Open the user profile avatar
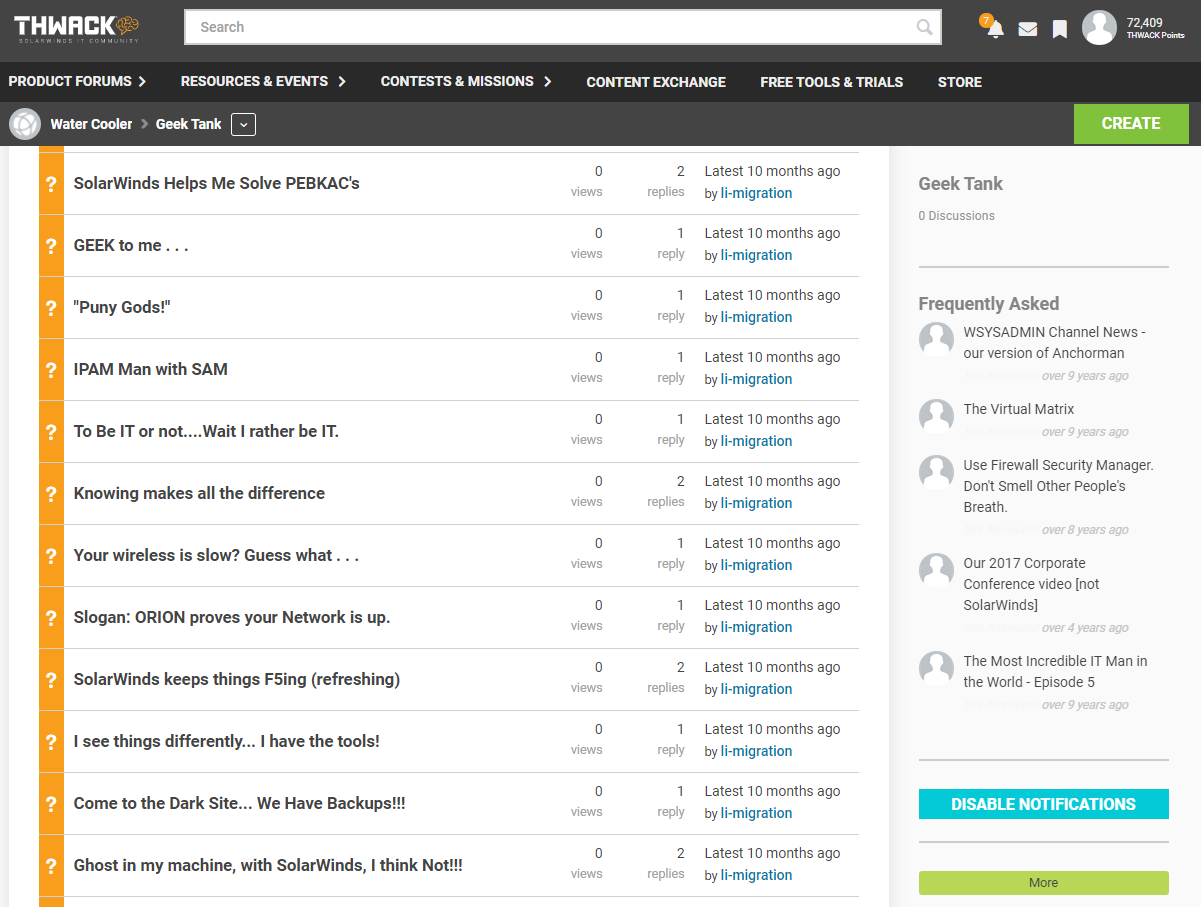The image size is (1201, 907). click(1099, 28)
